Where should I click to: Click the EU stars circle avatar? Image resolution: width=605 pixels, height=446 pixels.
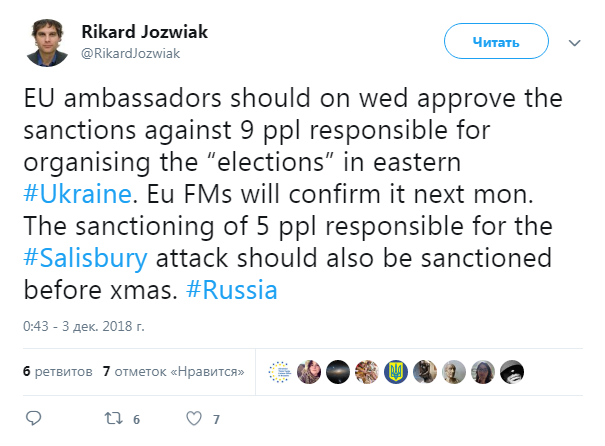(x=280, y=371)
